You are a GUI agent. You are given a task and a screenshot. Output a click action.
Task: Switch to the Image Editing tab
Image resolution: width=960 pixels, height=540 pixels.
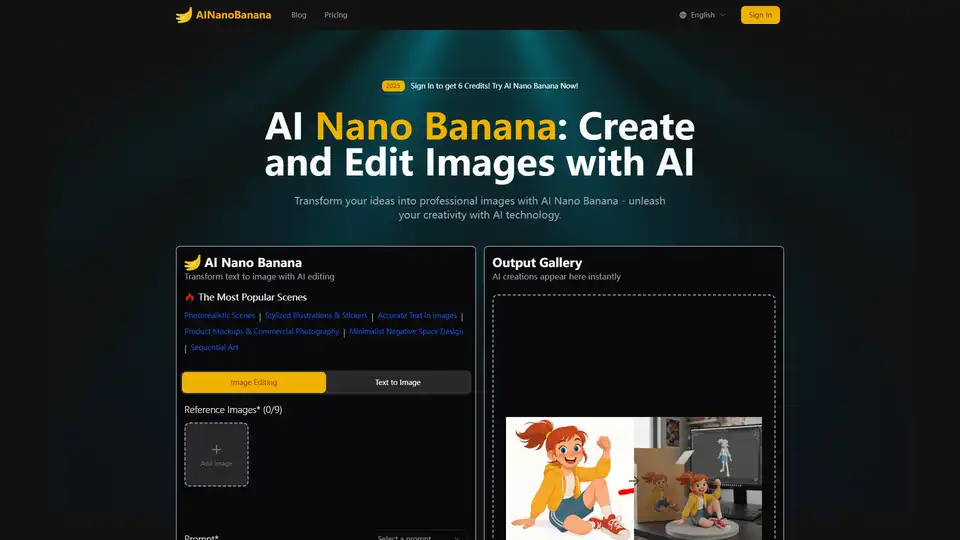click(x=253, y=382)
